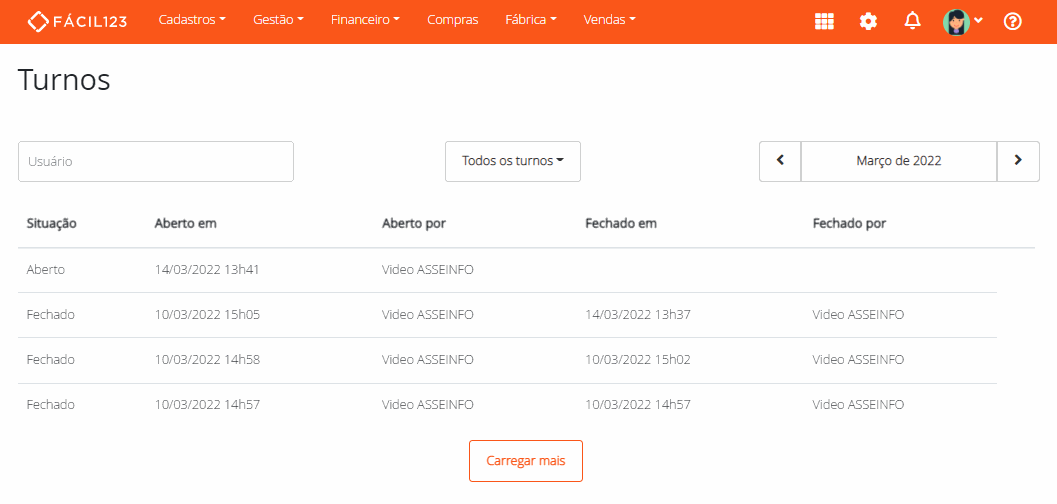Click Video ASSEINFO in the Aberto row
Screen dimensions: 1057x504
point(428,270)
